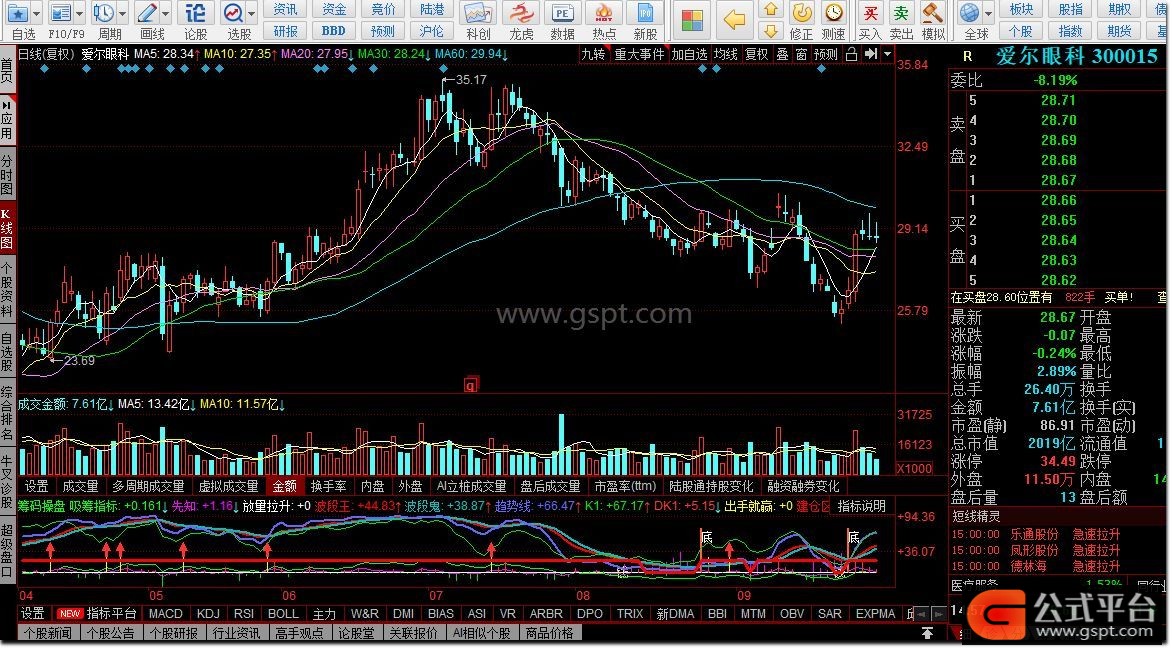Click the jump-to-end arrow icon on chart header
The image size is (1172, 648).
pos(870,54)
